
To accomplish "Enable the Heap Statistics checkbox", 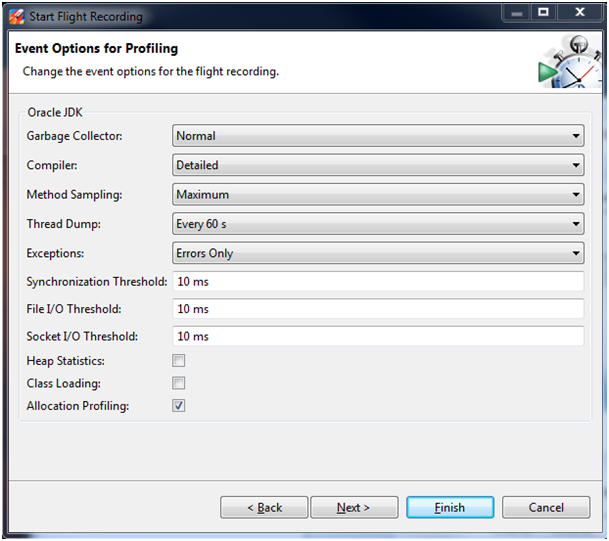I will (179, 361).
